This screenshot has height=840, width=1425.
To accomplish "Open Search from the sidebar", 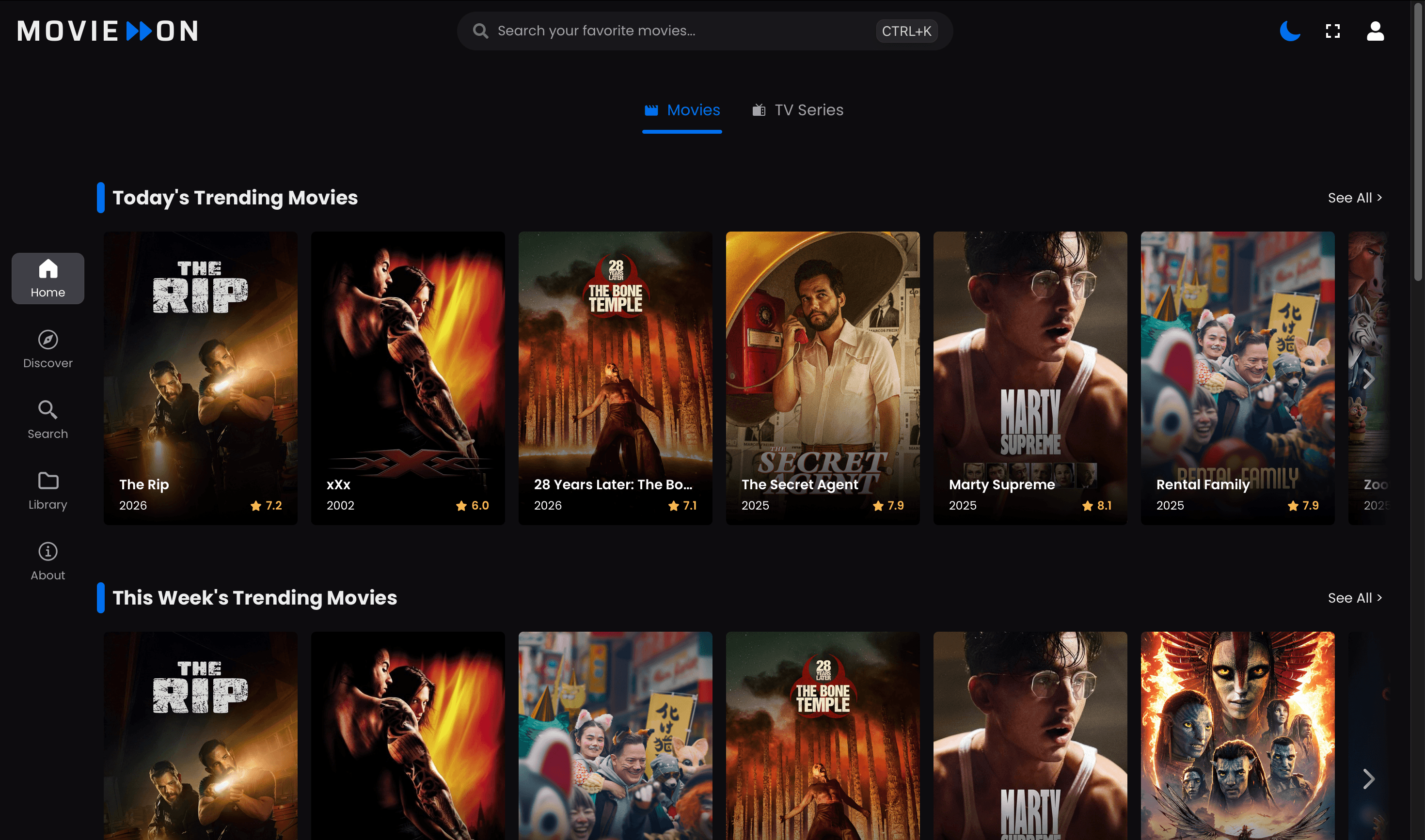I will coord(47,420).
